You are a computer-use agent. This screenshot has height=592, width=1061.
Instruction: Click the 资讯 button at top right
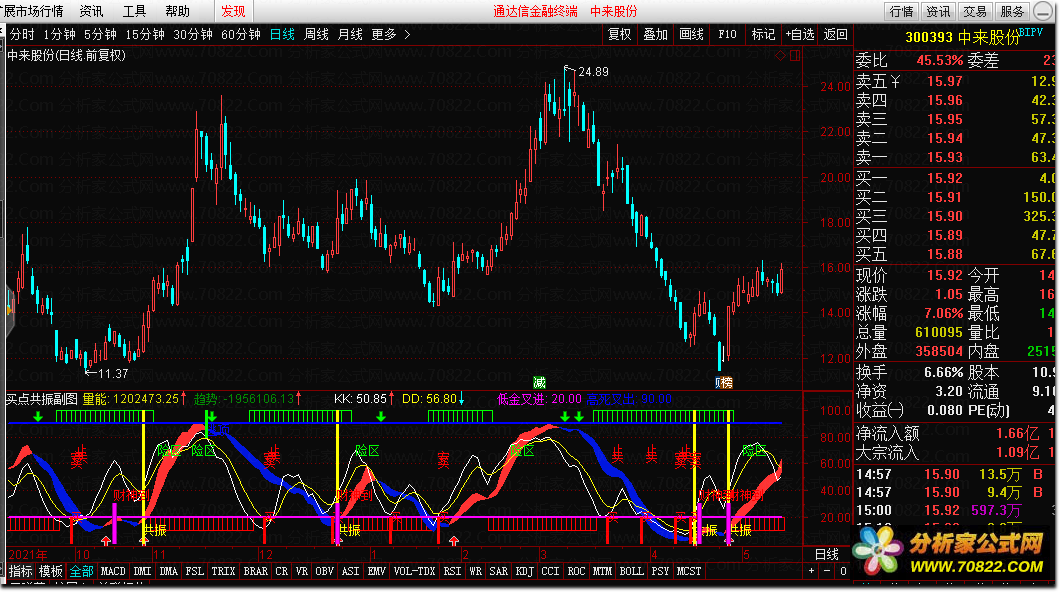(x=938, y=12)
